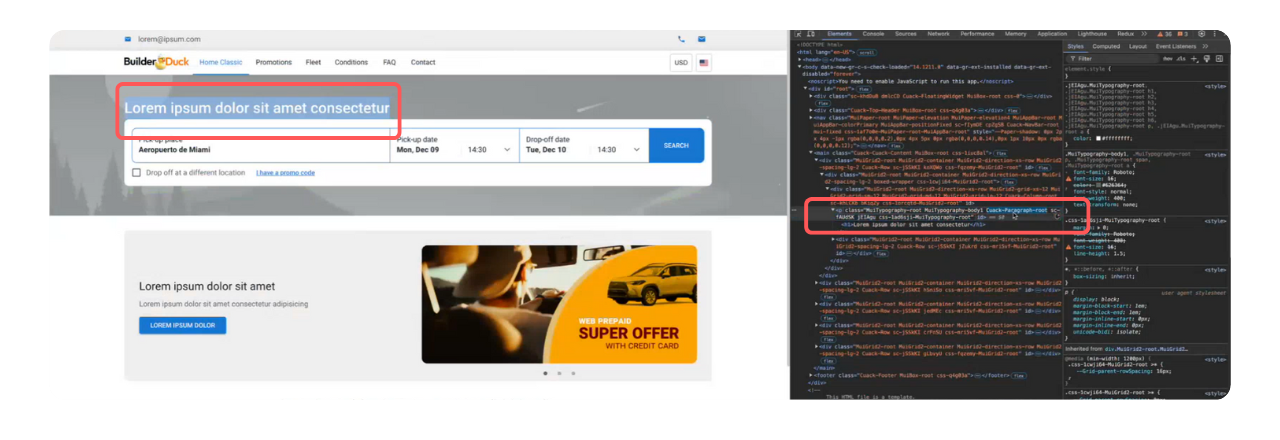Switch to the Console tab
This screenshot has width=1280, height=440.
[873, 34]
